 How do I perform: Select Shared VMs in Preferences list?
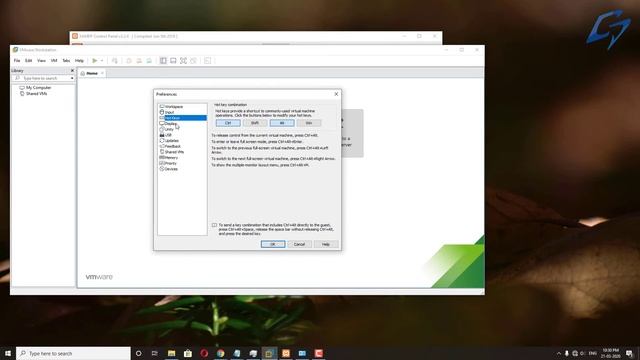tap(174, 152)
